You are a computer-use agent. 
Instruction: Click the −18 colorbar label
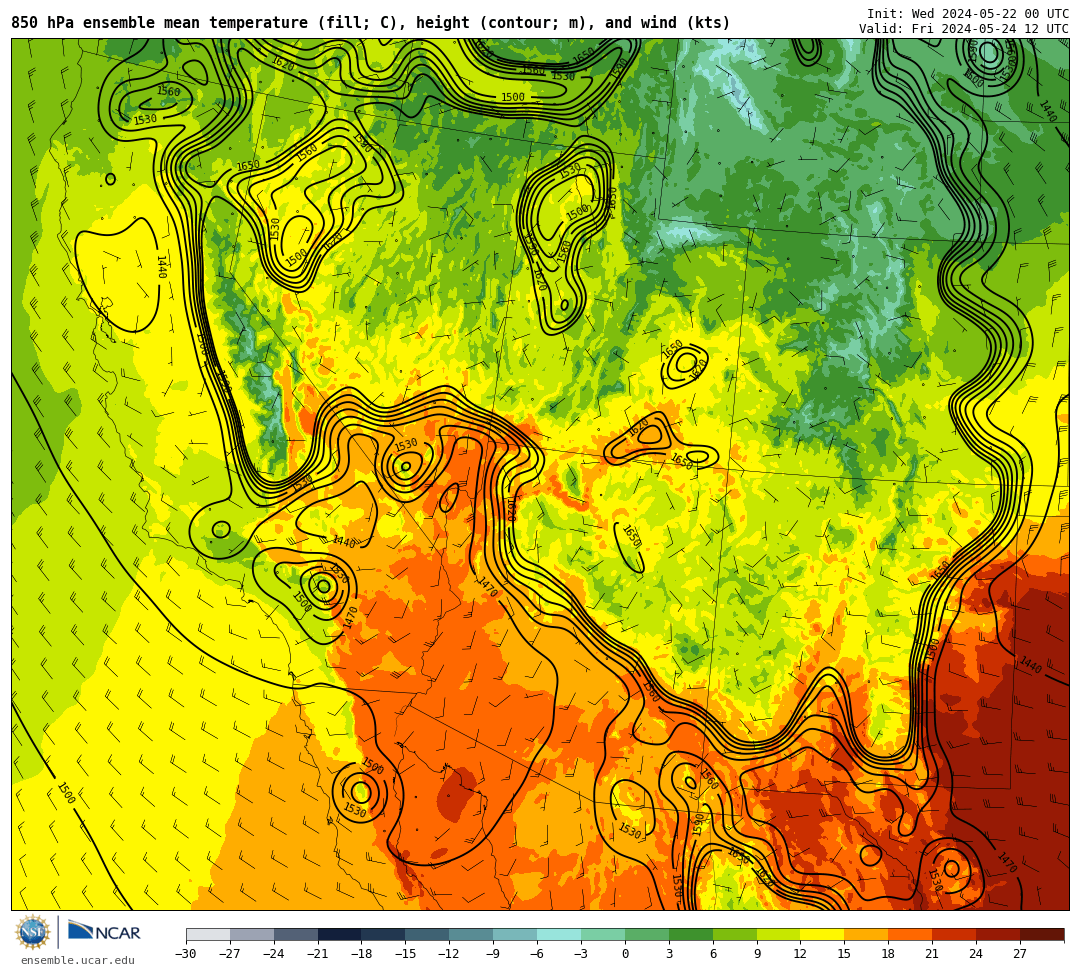362,954
